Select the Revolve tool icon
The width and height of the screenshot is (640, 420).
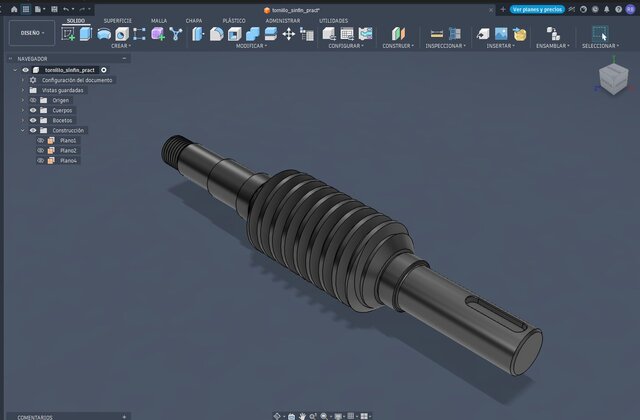click(x=104, y=34)
